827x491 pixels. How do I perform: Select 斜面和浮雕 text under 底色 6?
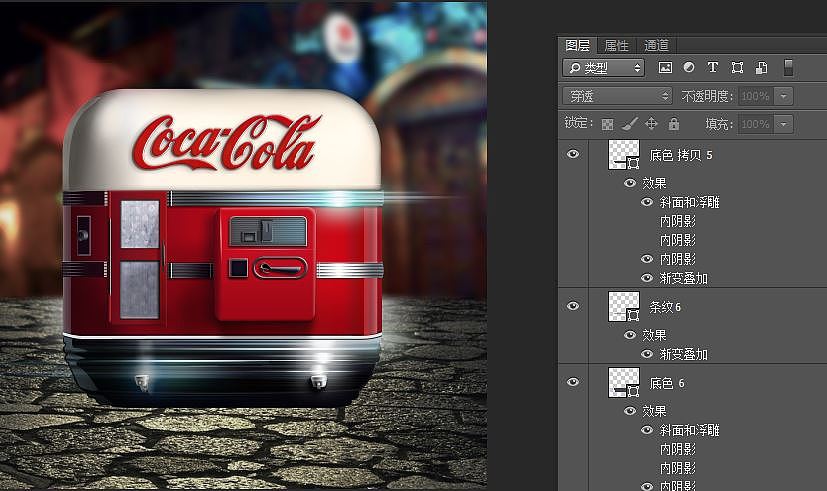(x=689, y=430)
